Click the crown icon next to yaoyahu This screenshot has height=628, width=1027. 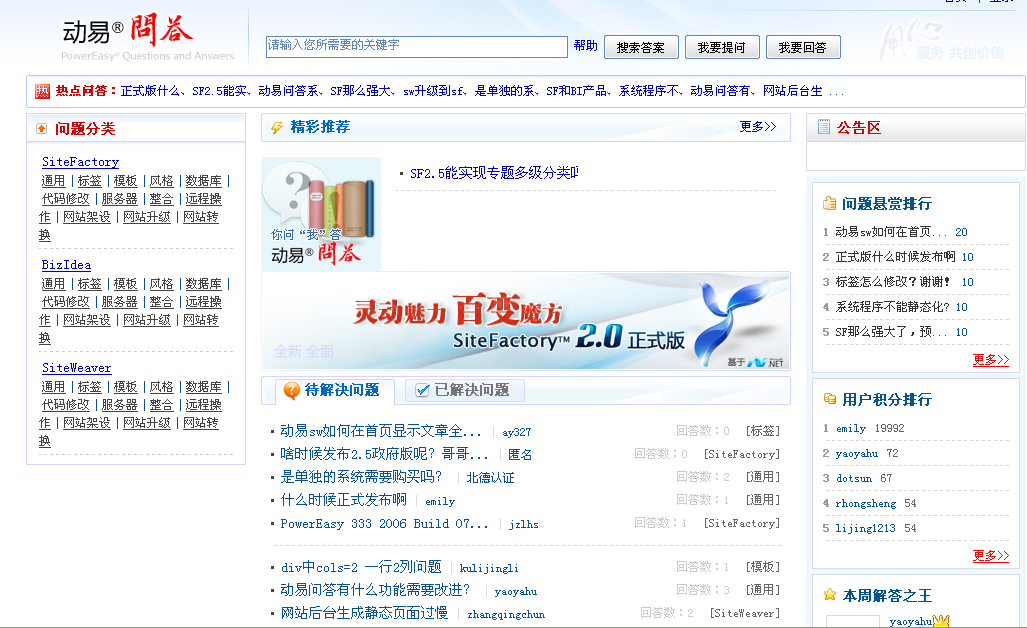coord(940,621)
